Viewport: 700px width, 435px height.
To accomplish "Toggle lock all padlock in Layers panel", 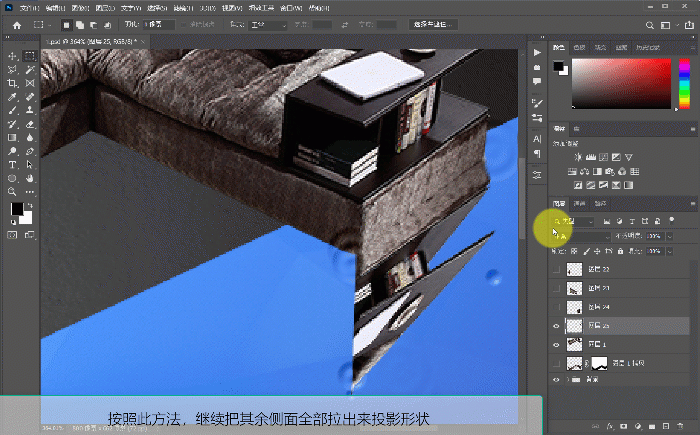I will [620, 251].
